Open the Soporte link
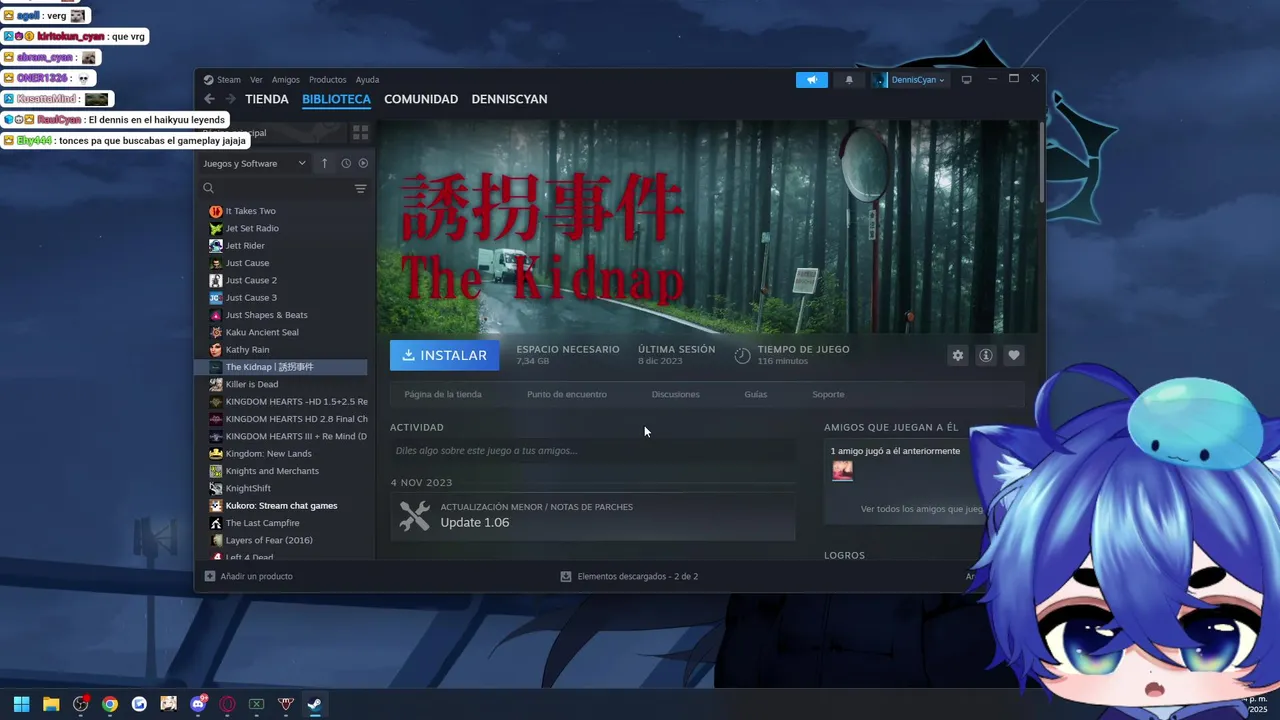 (828, 394)
